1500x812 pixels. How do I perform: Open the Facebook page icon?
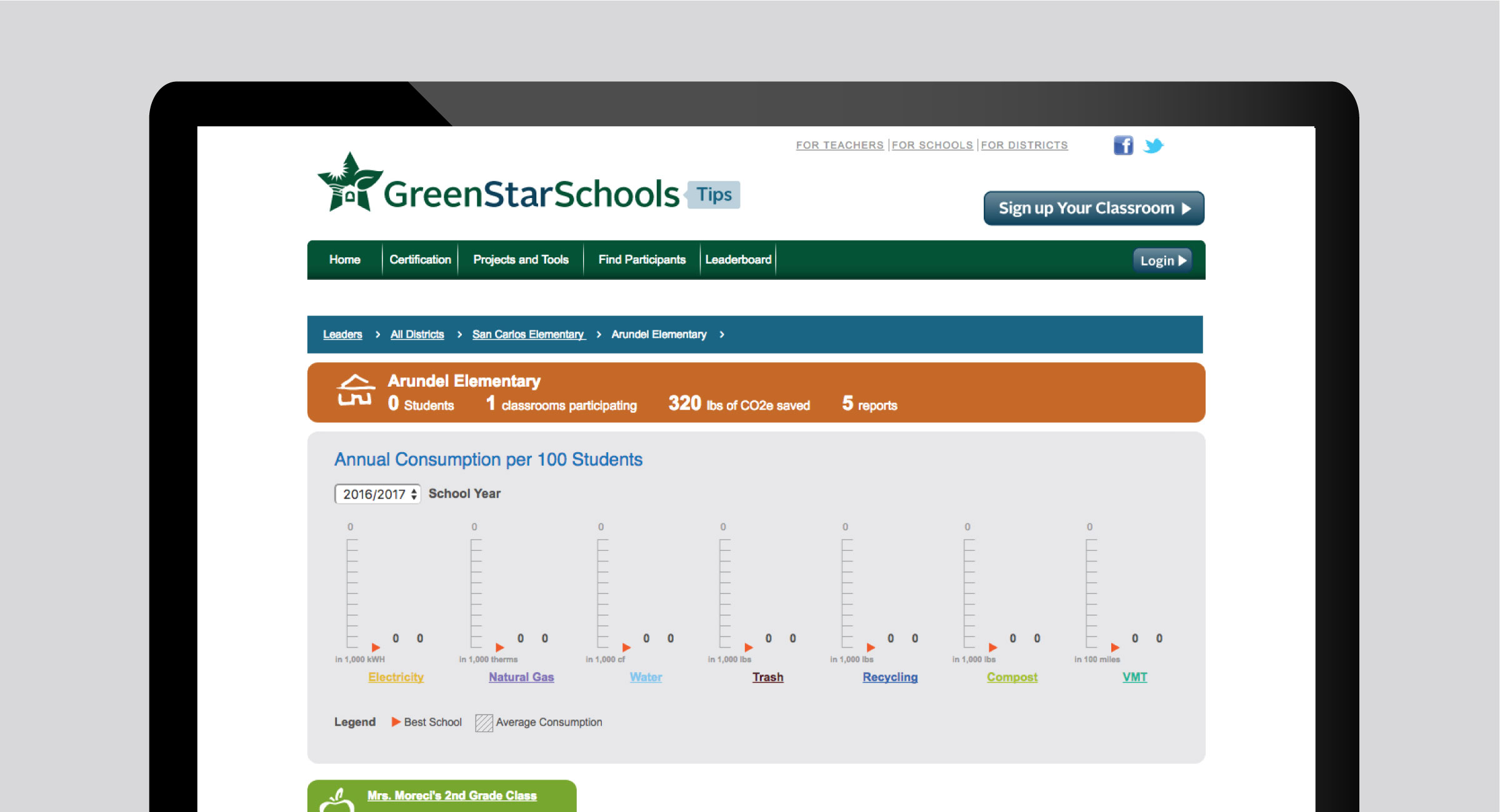point(1123,146)
